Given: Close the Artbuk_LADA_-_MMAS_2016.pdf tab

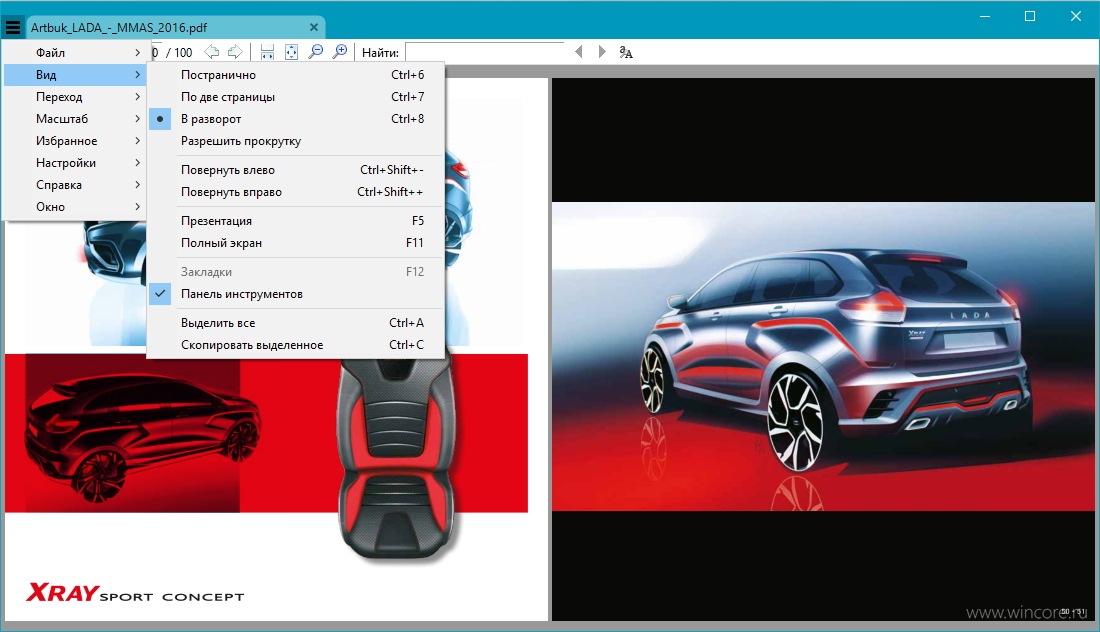Looking at the screenshot, I should pyautogui.click(x=314, y=27).
